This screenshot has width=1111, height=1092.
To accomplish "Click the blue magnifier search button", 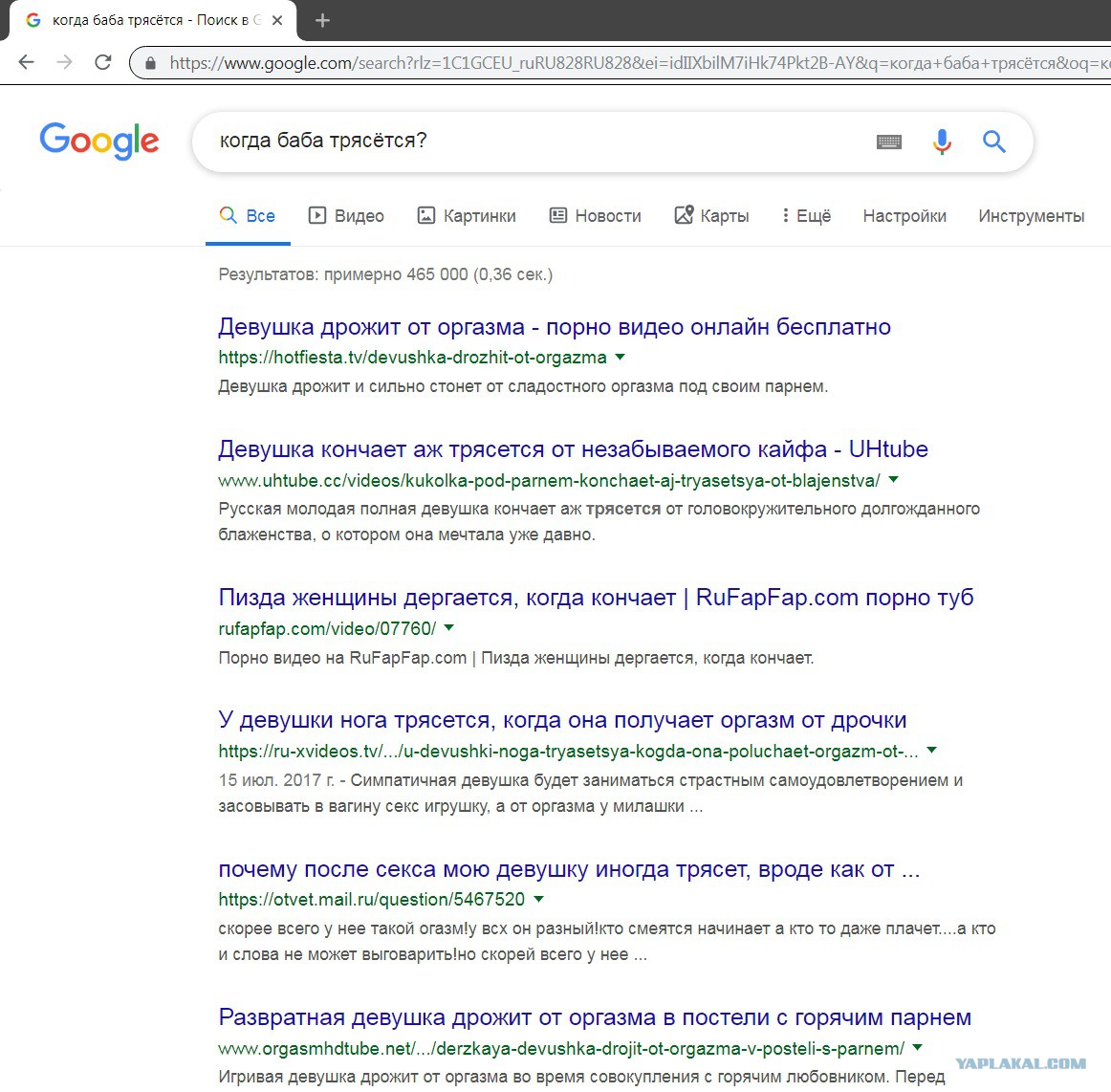I will (x=994, y=142).
